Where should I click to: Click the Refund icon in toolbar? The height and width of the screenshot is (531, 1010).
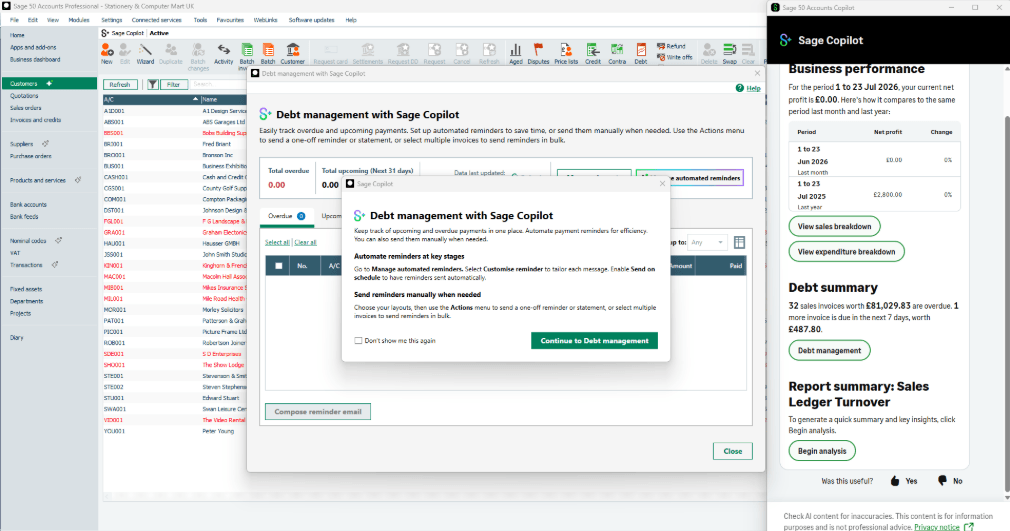coord(671,46)
